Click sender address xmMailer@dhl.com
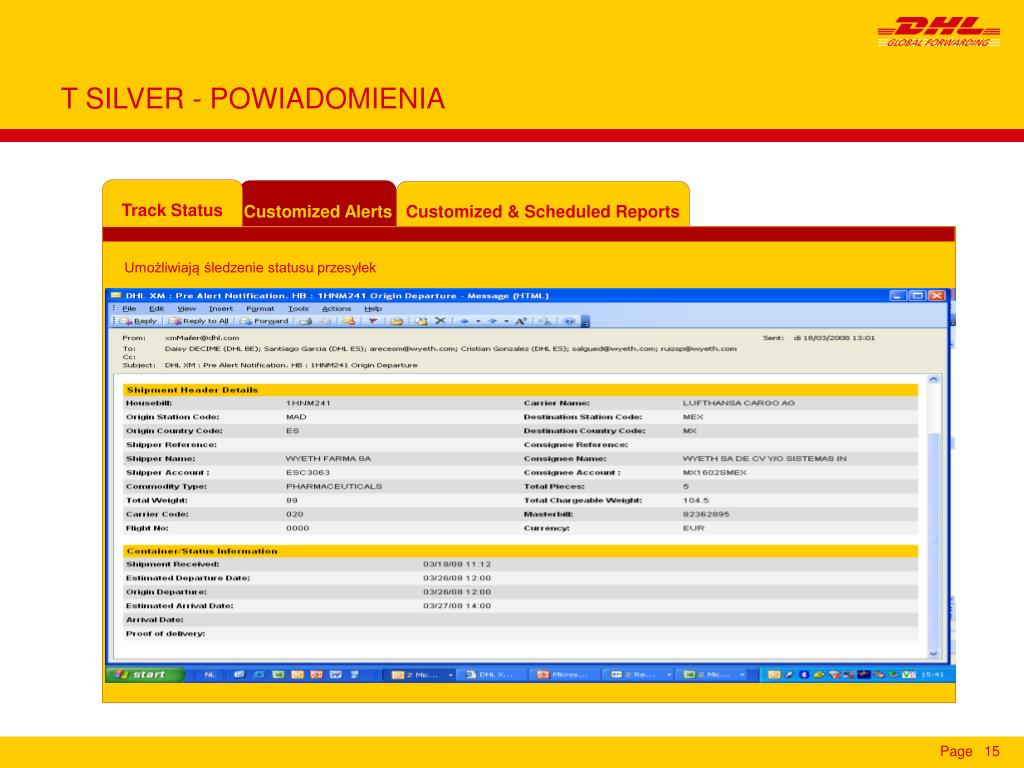 202,338
